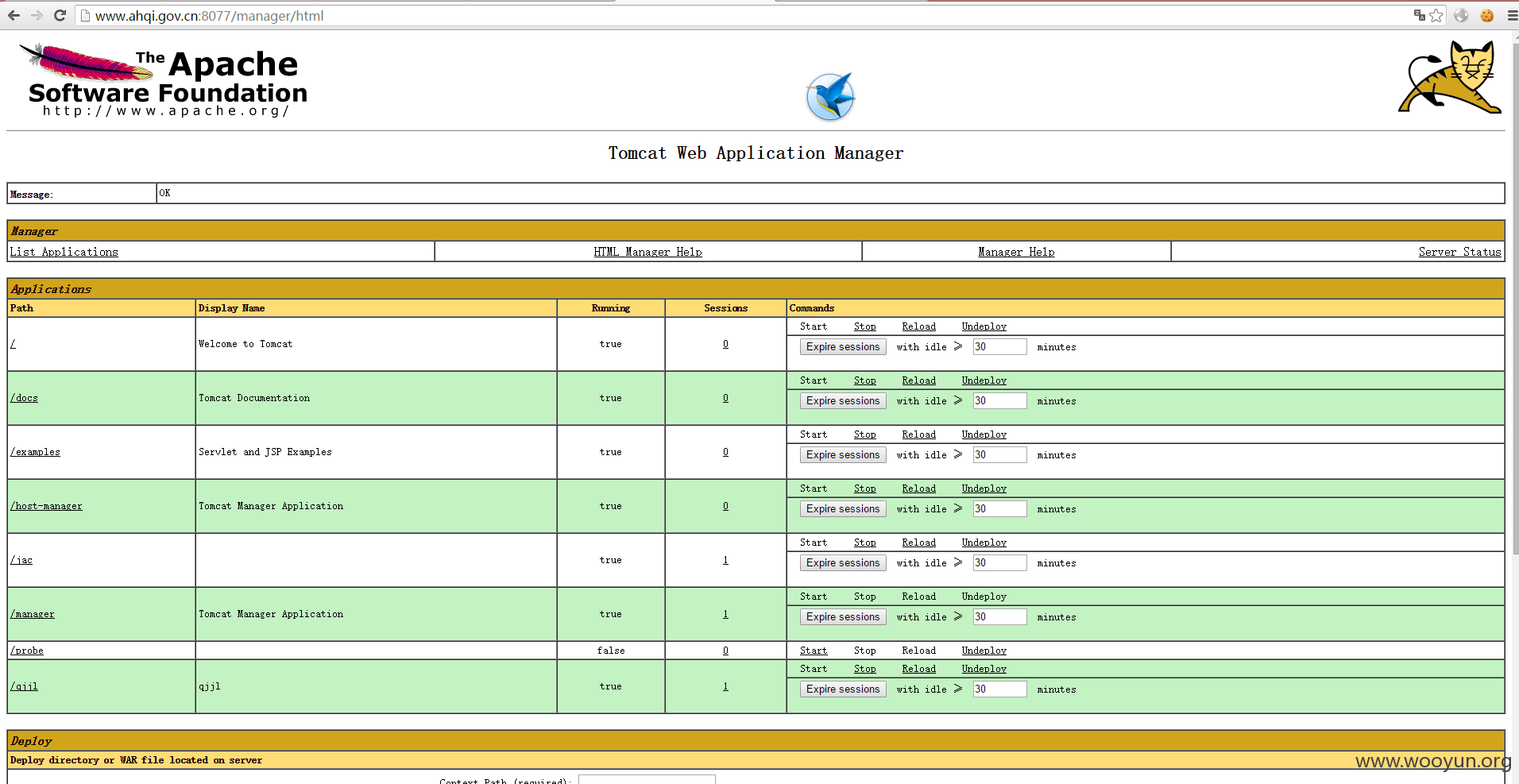
Task: Expire sessions for /qjjl app
Action: (x=843, y=689)
